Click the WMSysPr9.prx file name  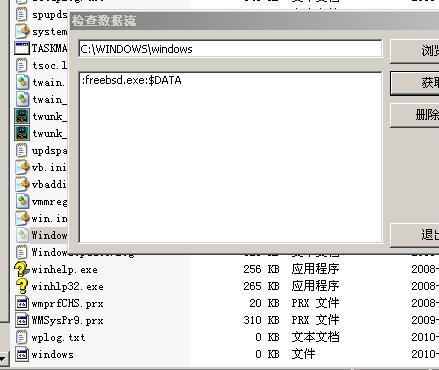pyautogui.click(x=67, y=321)
